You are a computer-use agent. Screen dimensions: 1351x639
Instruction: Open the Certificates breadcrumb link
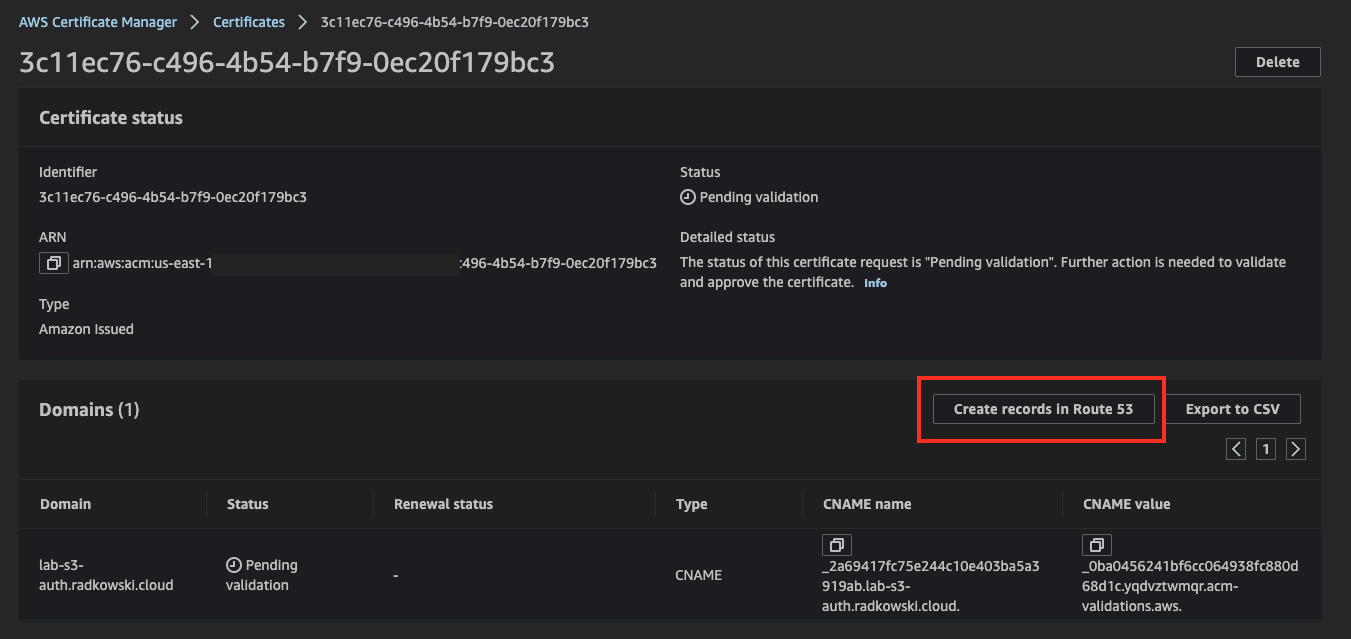(x=249, y=22)
